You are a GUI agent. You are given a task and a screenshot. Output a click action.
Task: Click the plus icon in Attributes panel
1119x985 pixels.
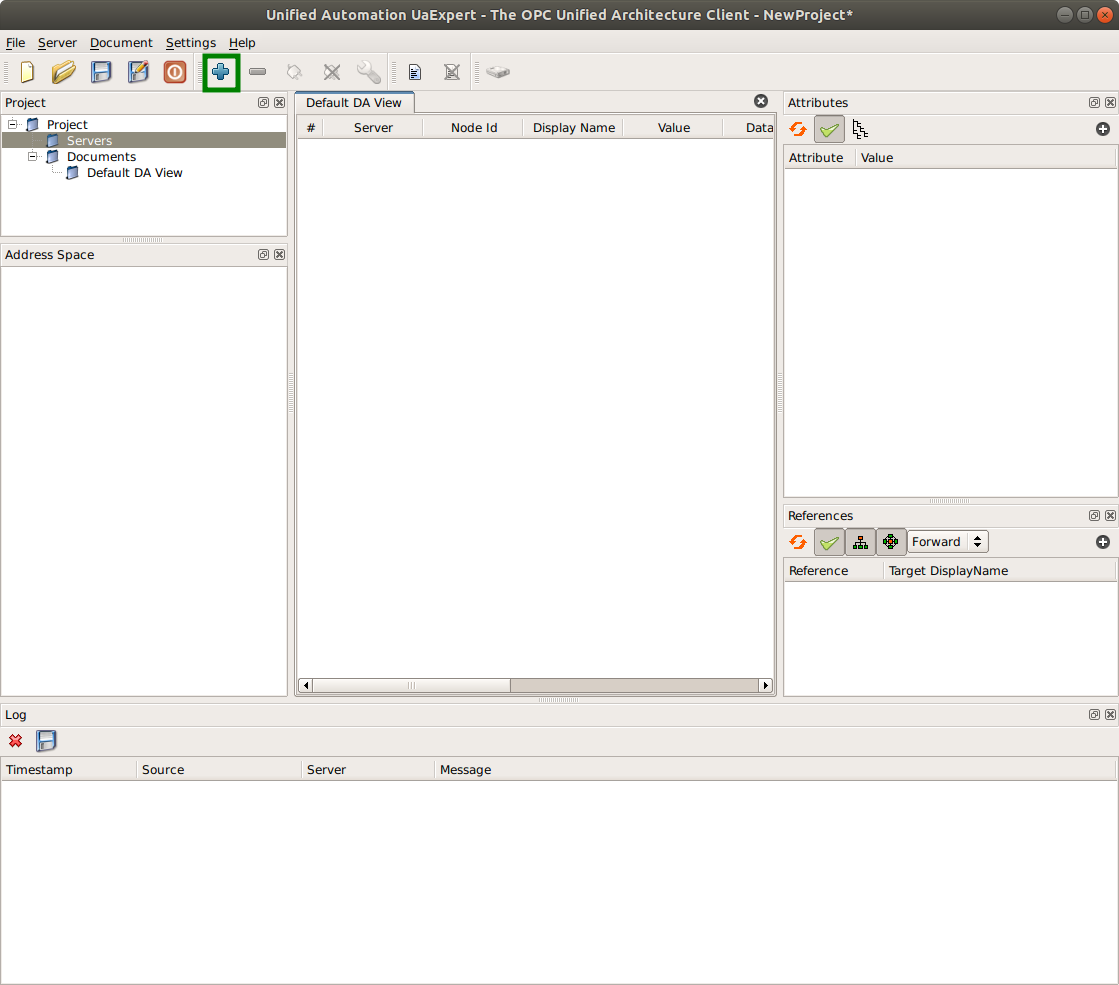click(x=1103, y=129)
